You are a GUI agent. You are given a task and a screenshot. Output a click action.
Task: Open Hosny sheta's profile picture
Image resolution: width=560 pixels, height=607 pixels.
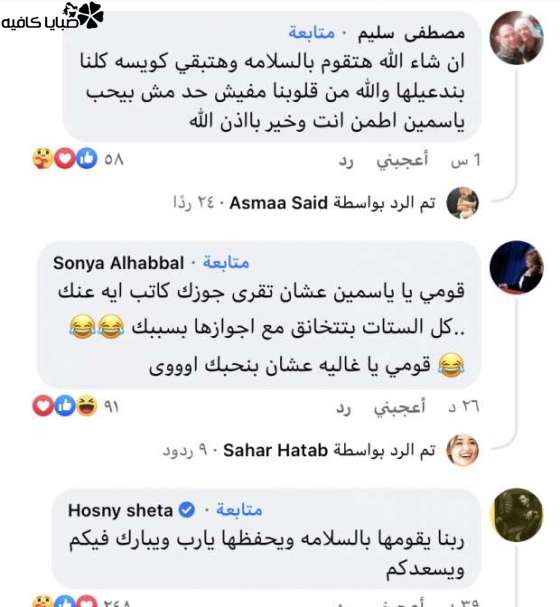pyautogui.click(x=517, y=515)
